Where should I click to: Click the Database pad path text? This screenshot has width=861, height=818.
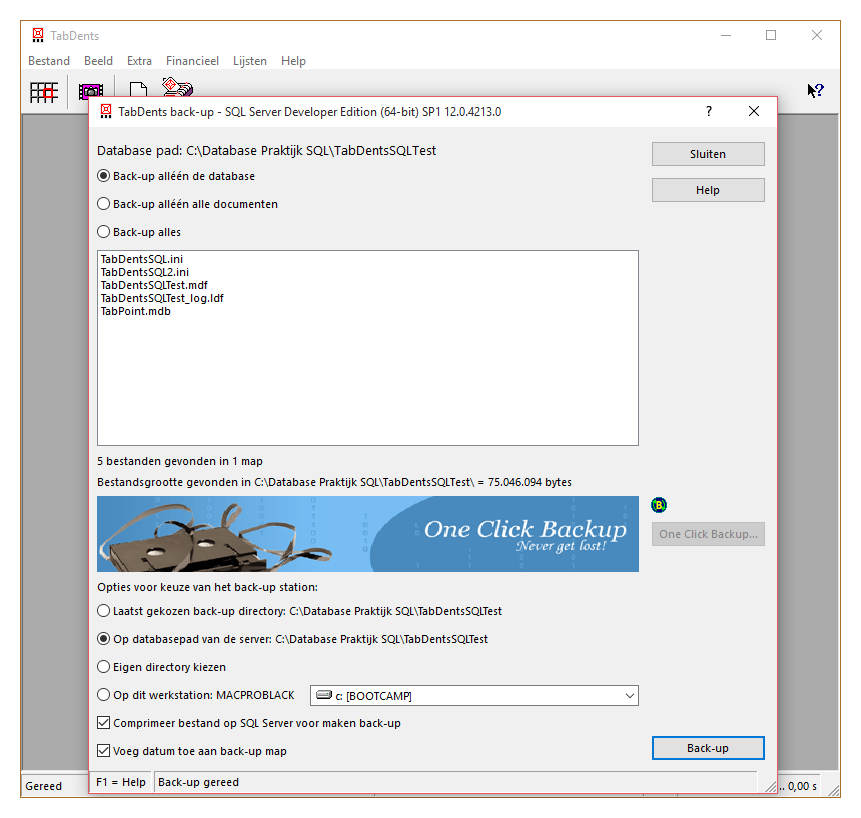[266, 151]
